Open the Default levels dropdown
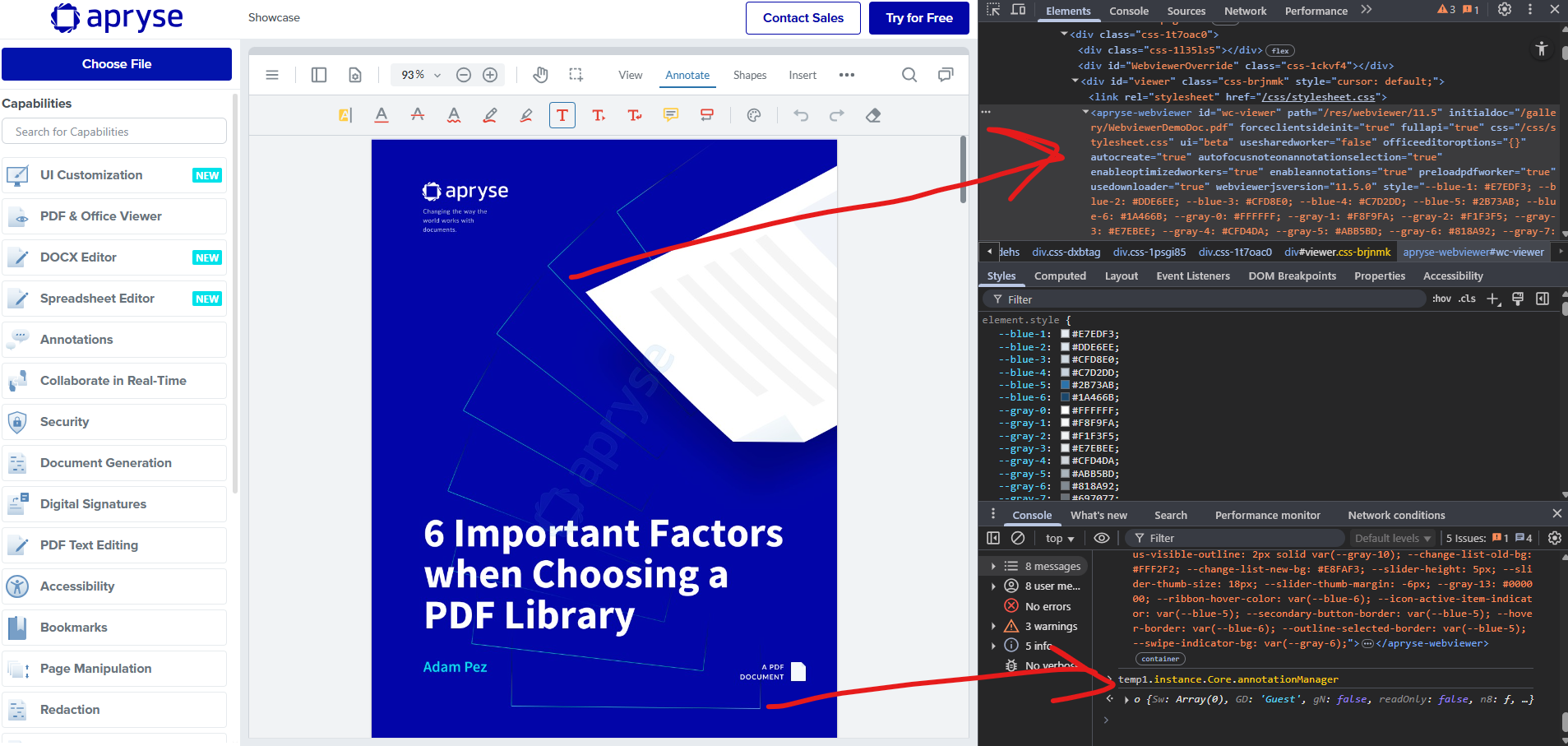 click(x=1393, y=538)
